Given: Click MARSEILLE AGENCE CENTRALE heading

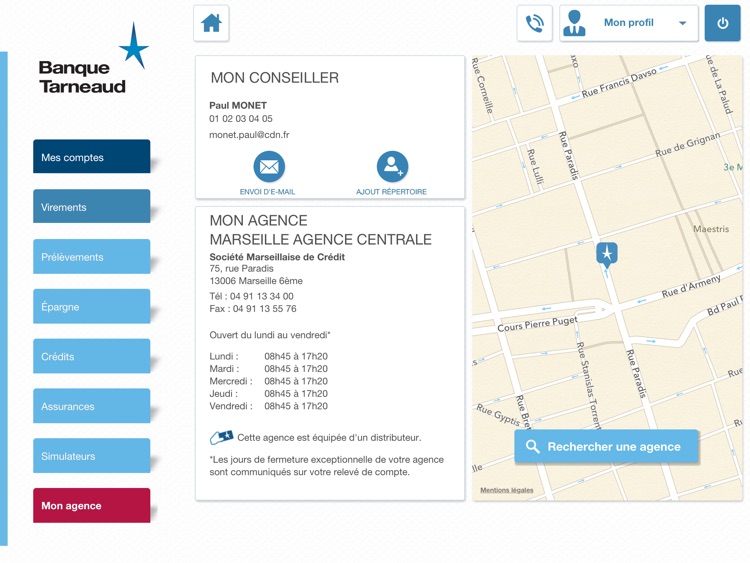Looking at the screenshot, I should (x=320, y=239).
